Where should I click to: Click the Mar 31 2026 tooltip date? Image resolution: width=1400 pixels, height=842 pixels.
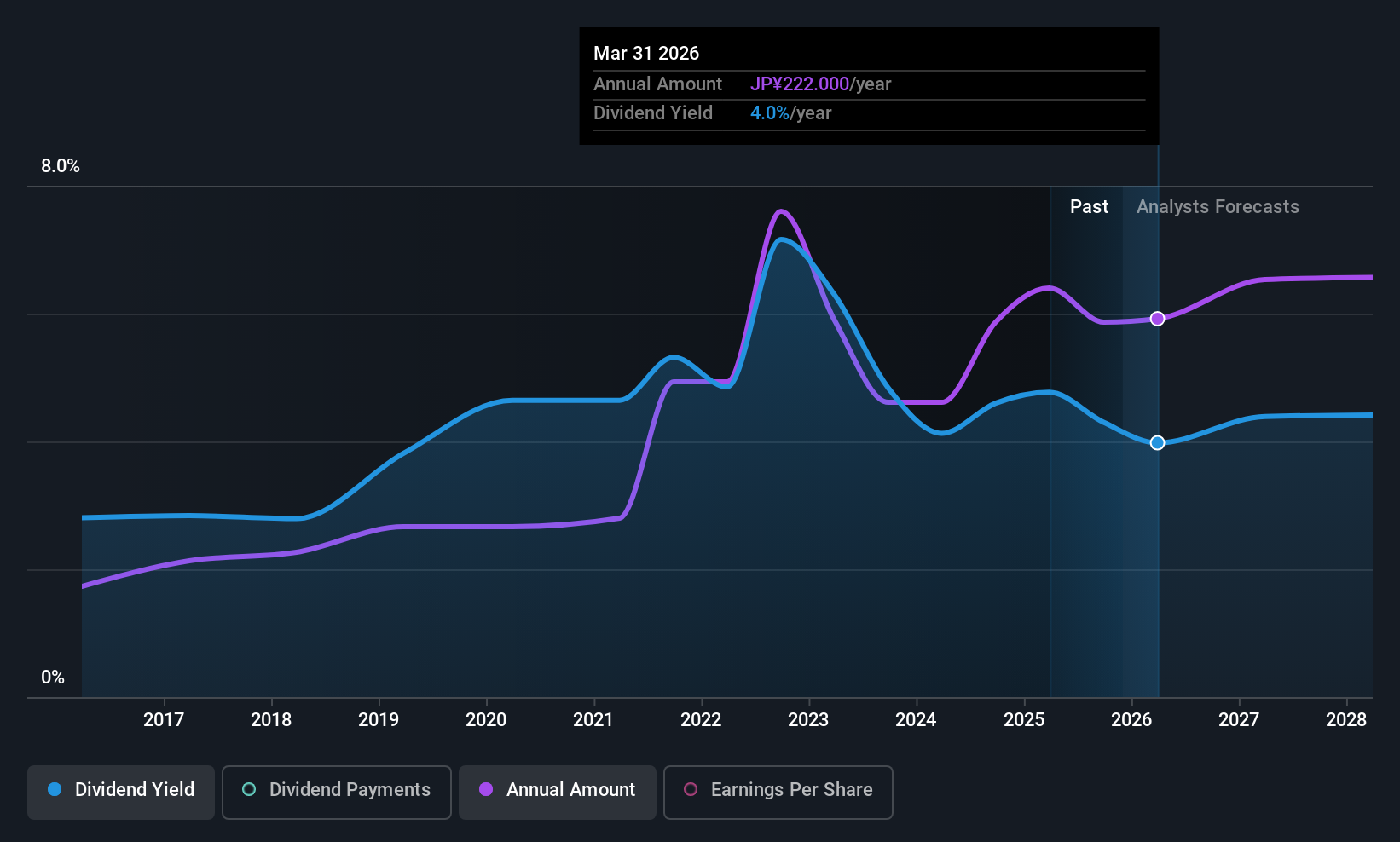[646, 54]
